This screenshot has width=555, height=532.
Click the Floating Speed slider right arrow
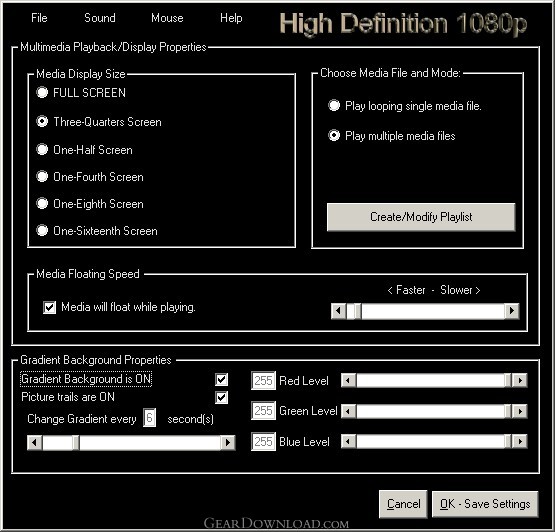(512, 311)
